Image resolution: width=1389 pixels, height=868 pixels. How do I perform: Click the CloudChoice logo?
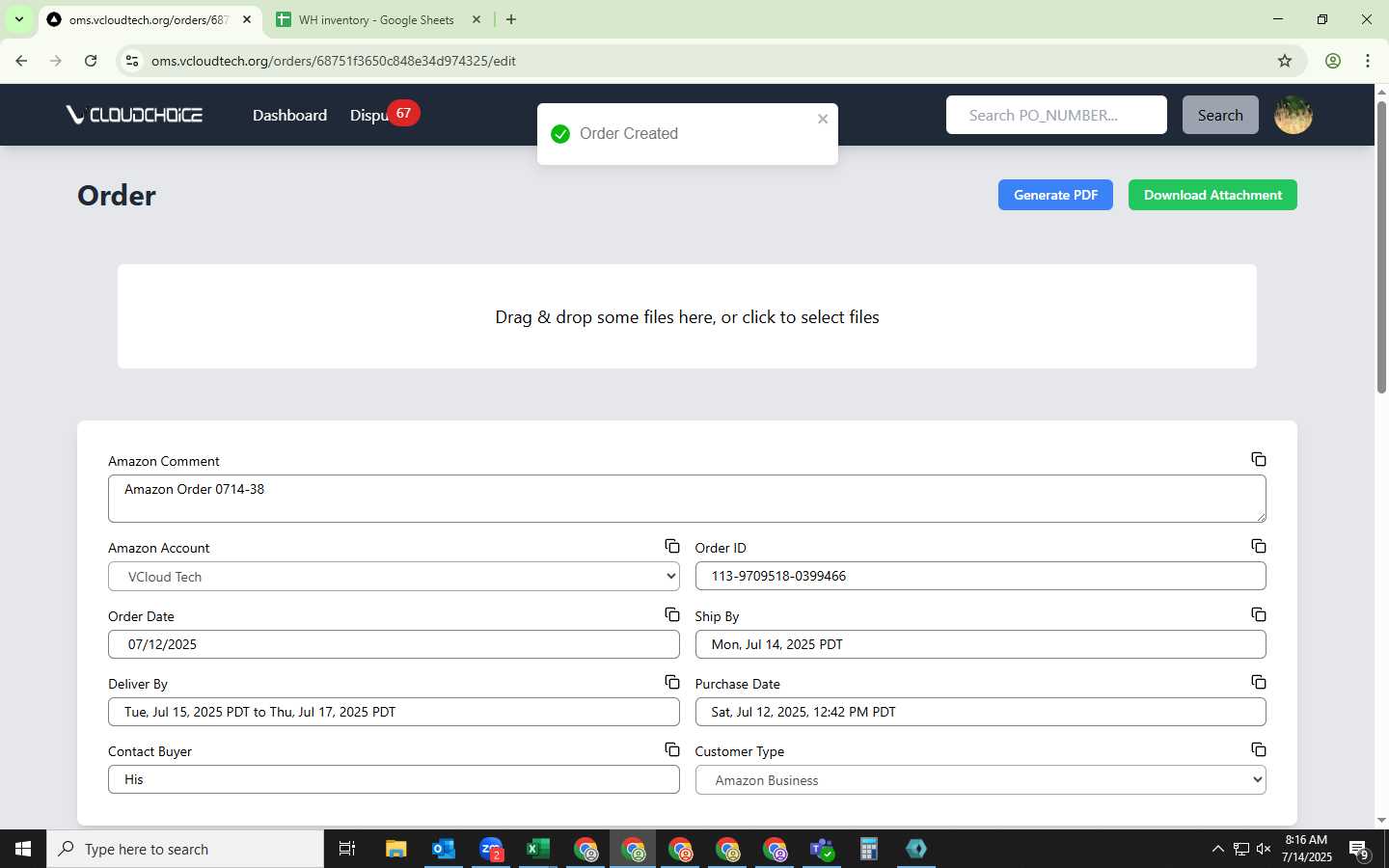(x=134, y=115)
